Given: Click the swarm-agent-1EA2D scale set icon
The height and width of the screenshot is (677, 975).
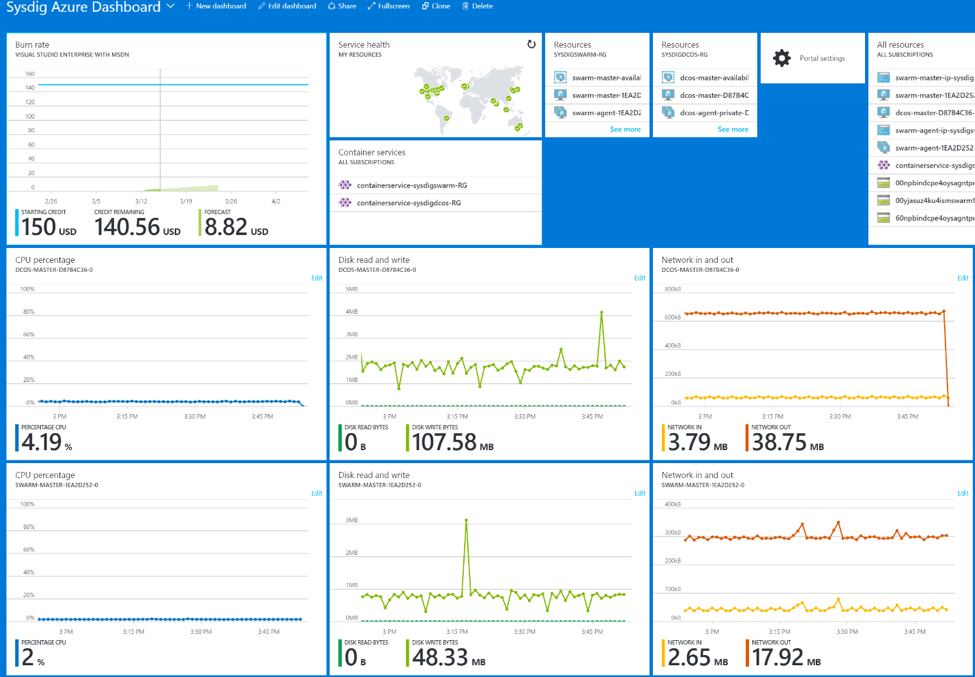Looking at the screenshot, I should (560, 113).
